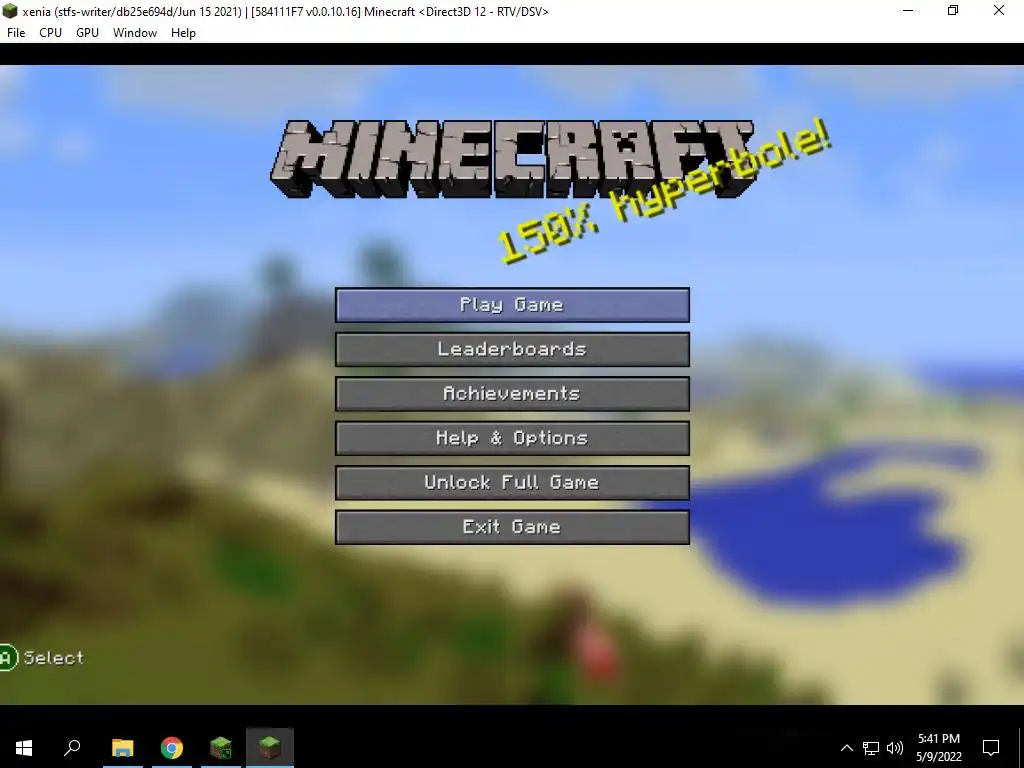Click the xenia cube icon in title bar
Viewport: 1024px width, 768px height.
pos(10,11)
